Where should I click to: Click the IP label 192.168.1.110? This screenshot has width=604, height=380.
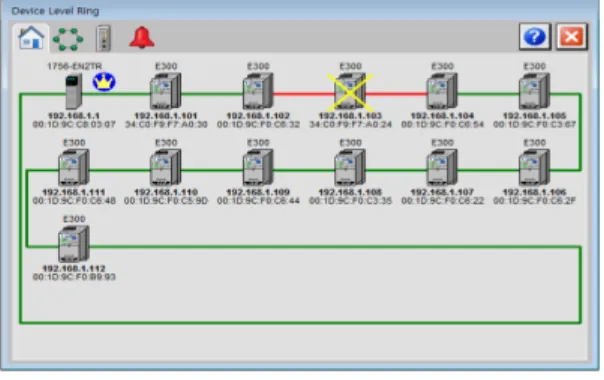pos(166,192)
